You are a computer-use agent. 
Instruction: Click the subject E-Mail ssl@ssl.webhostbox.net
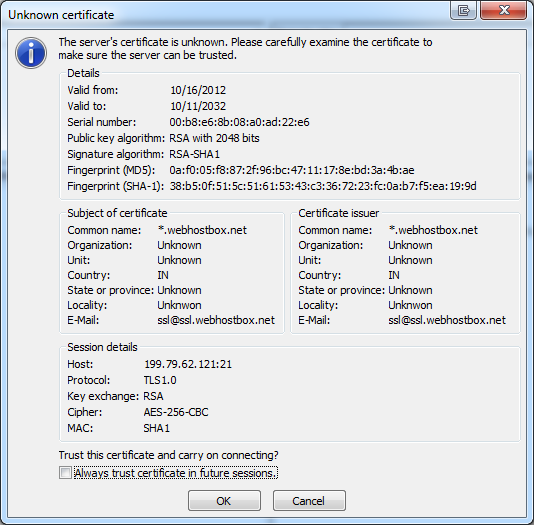pyautogui.click(x=216, y=320)
